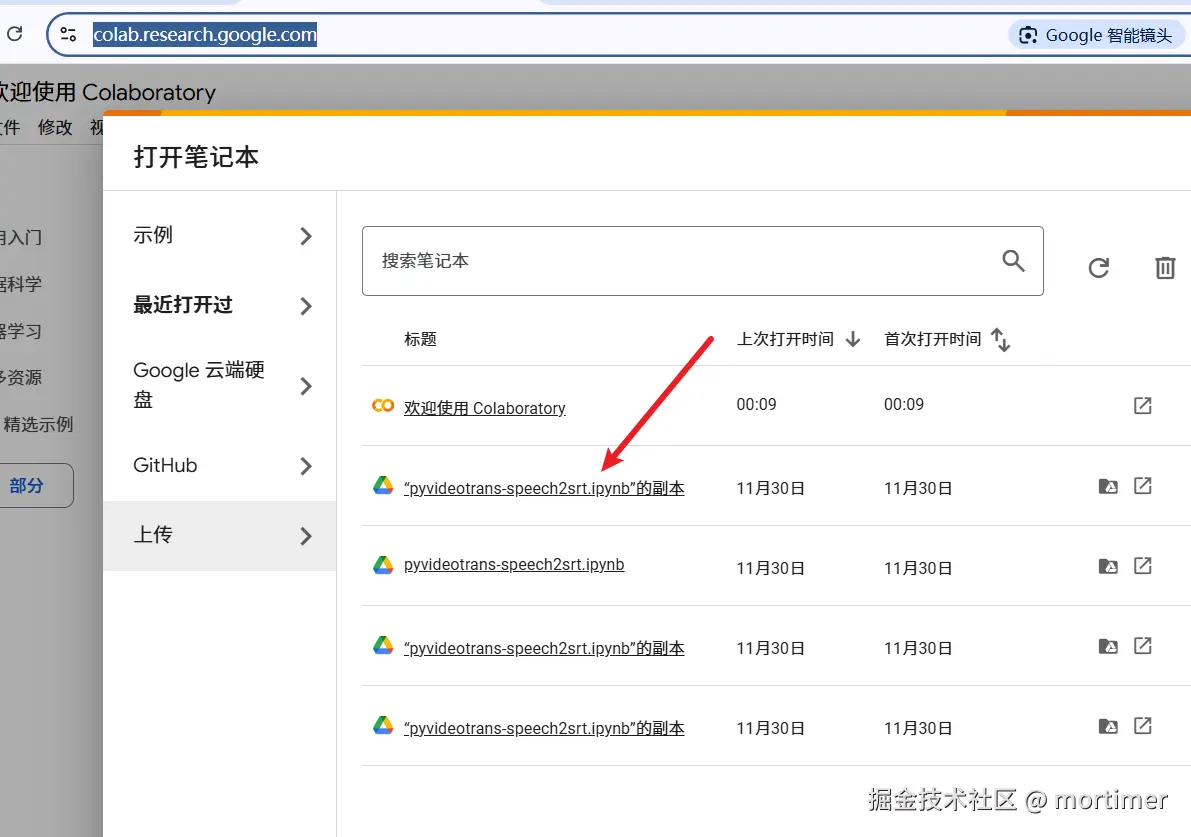Screen dimensions: 1191x837
Task: Click Drive folder icon in second 副本 row
Action: pos(1108,646)
